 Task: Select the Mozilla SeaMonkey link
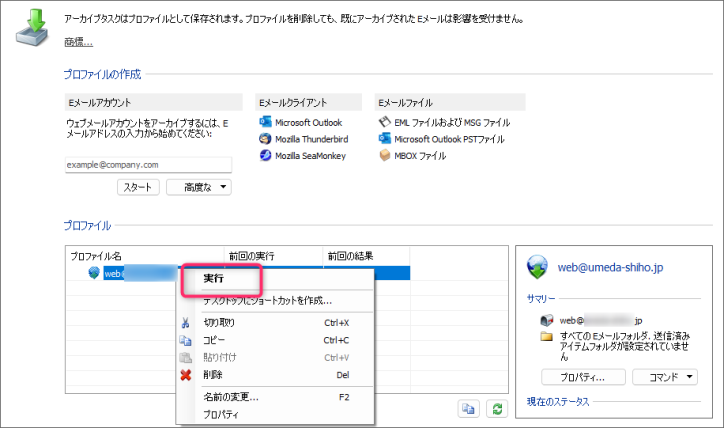coord(310,156)
